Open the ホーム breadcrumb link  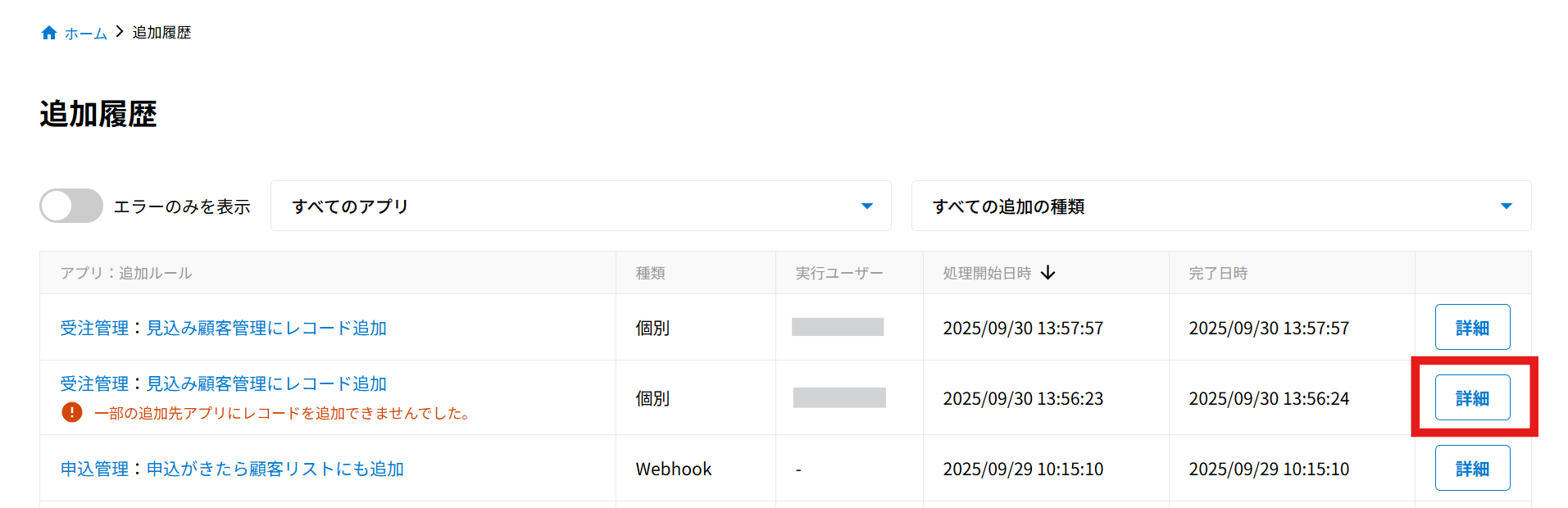(x=86, y=34)
